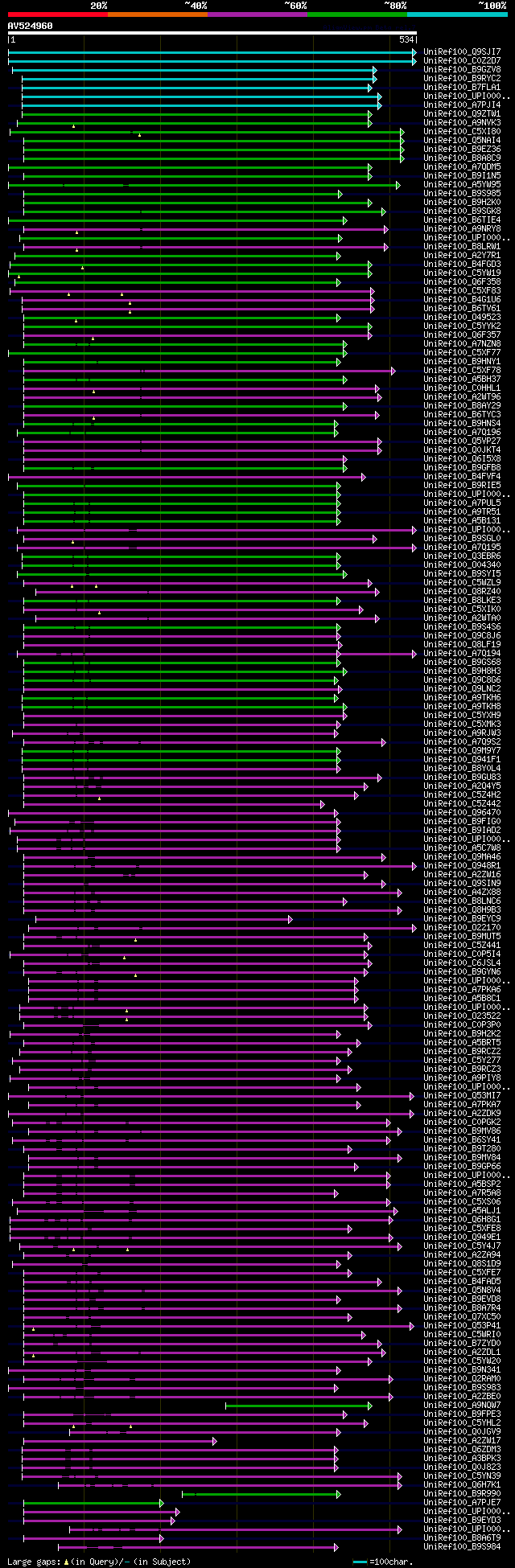Viewport: 515px width, 1568px height.
Task: Open the UniRef100_C5Y4J7 entry
Action: (462, 1246)
